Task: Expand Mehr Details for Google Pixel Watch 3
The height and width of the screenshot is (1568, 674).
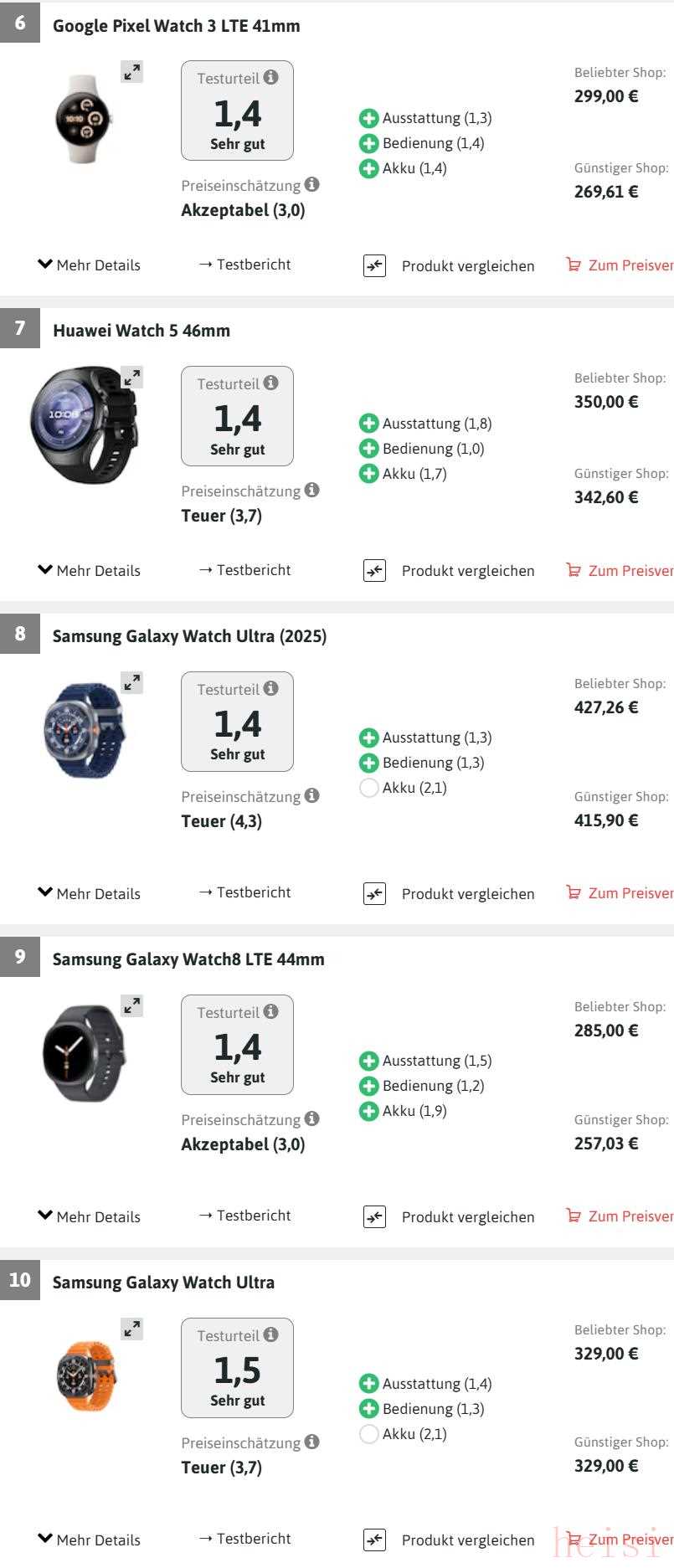Action: click(x=89, y=265)
